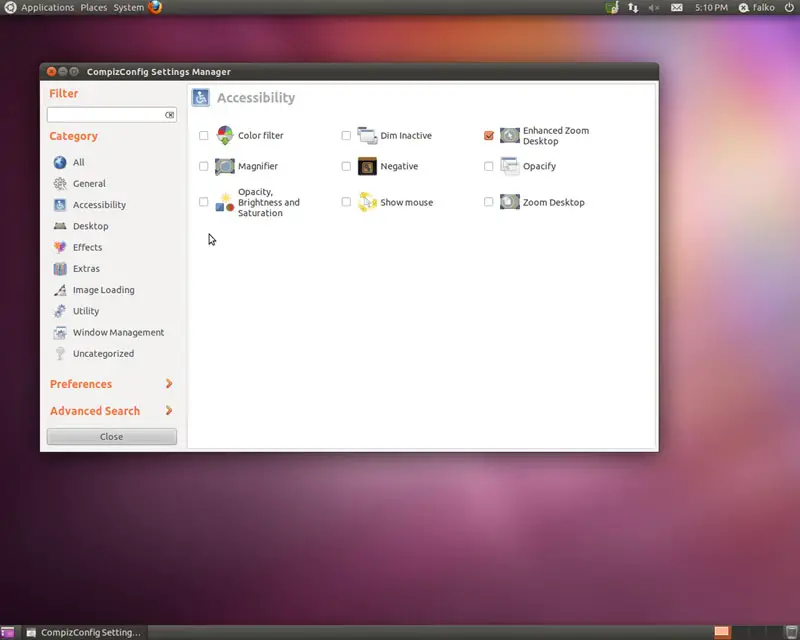Click the Window Management category icon

[60, 332]
